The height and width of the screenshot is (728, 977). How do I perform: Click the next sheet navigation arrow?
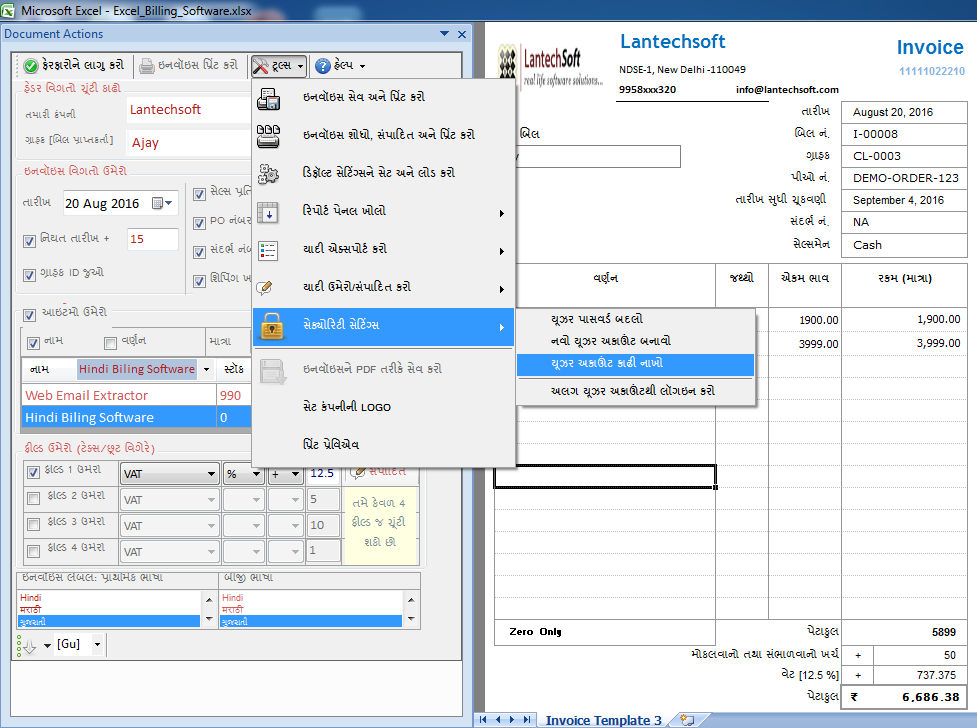[x=512, y=719]
